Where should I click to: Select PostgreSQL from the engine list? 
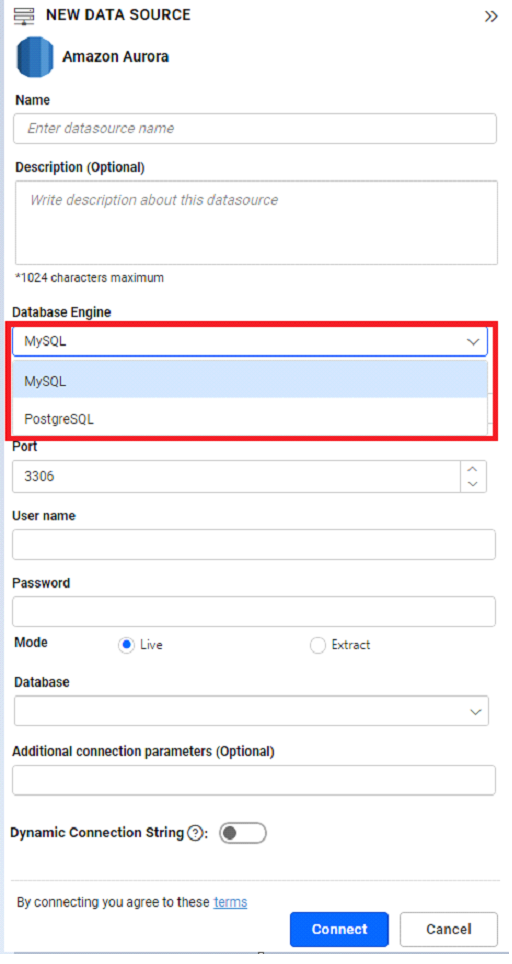pos(250,419)
